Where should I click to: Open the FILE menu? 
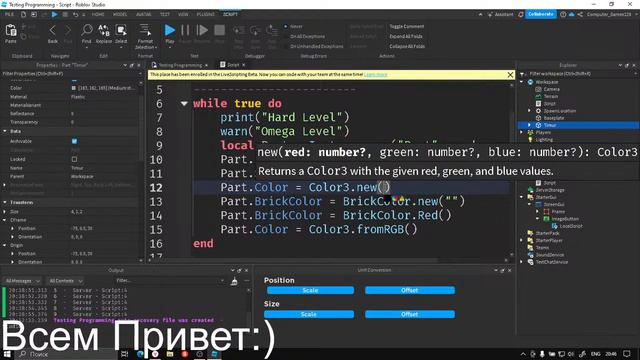pos(9,14)
